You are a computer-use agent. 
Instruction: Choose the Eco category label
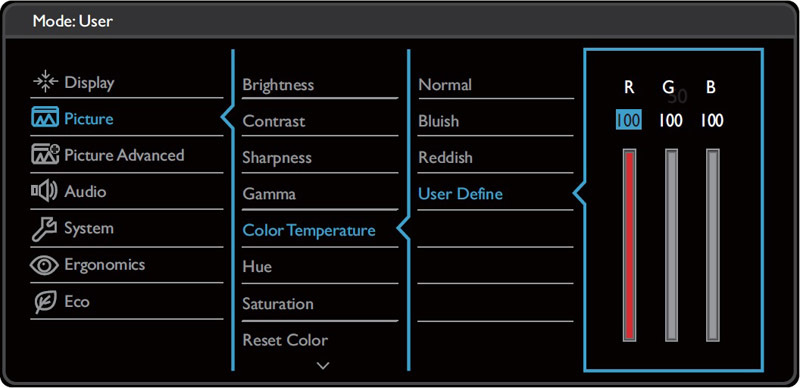click(x=77, y=302)
